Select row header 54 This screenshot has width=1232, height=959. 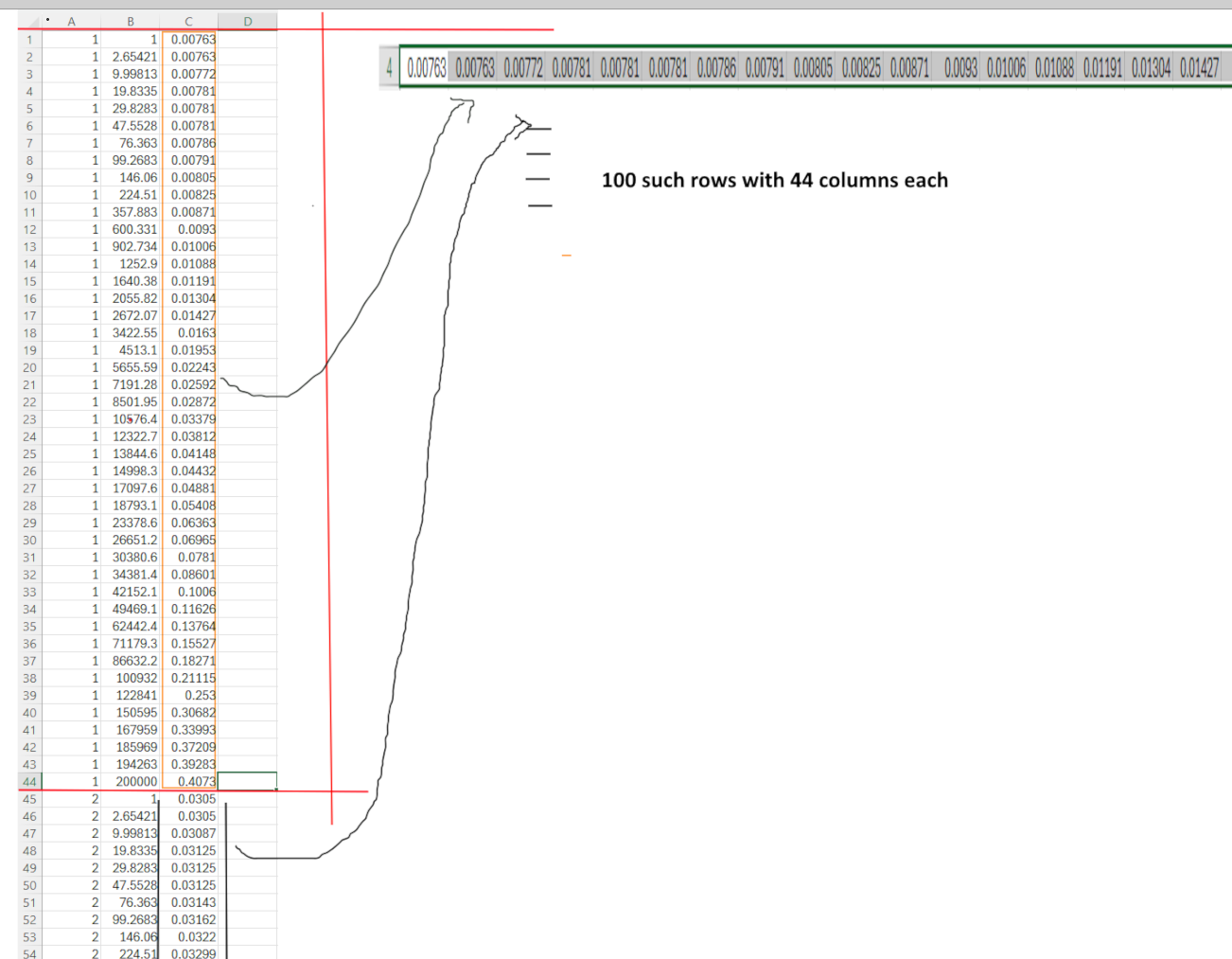(29, 953)
